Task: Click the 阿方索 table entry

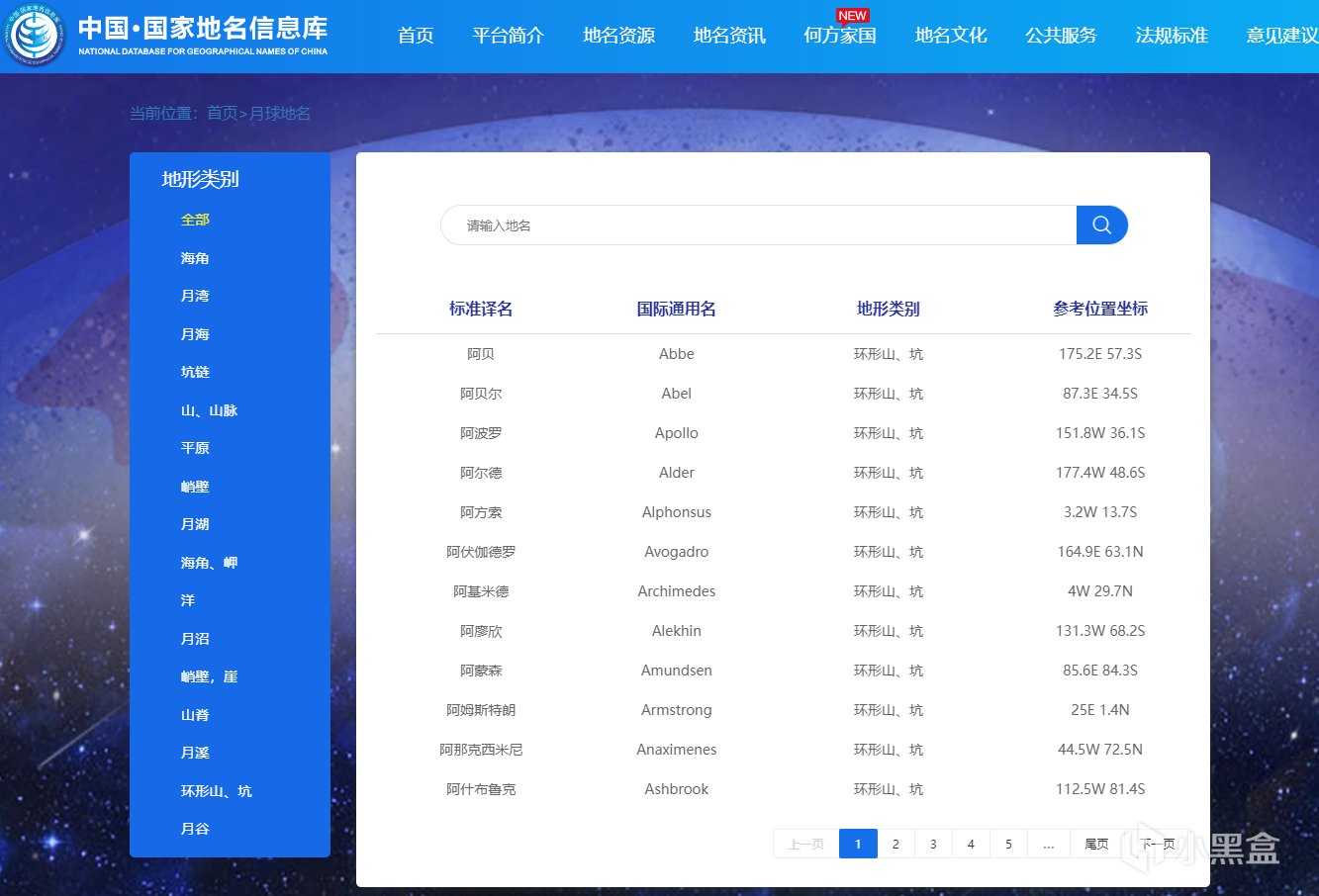Action: tap(481, 512)
